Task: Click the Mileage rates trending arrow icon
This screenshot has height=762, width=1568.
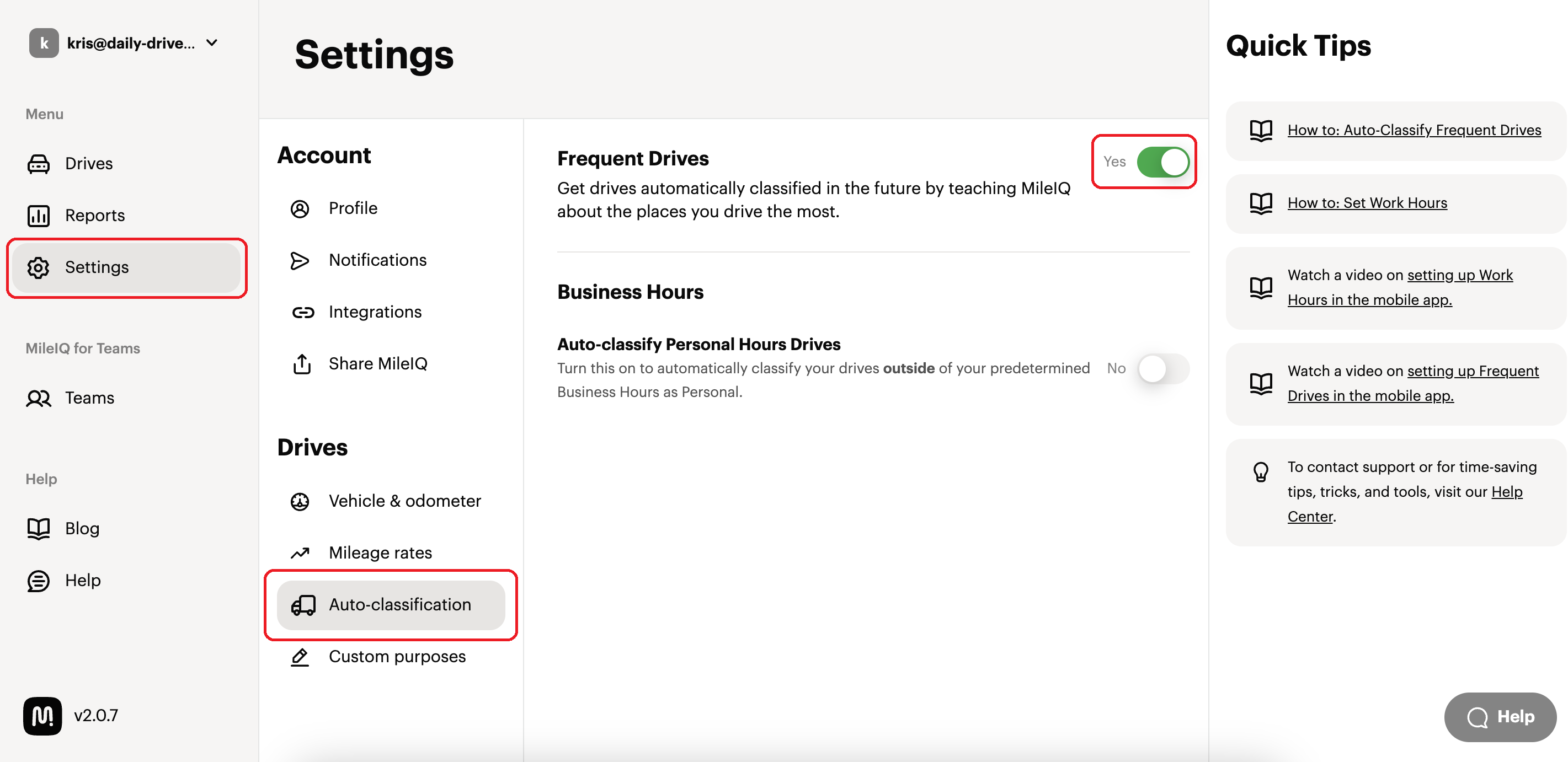Action: (300, 553)
